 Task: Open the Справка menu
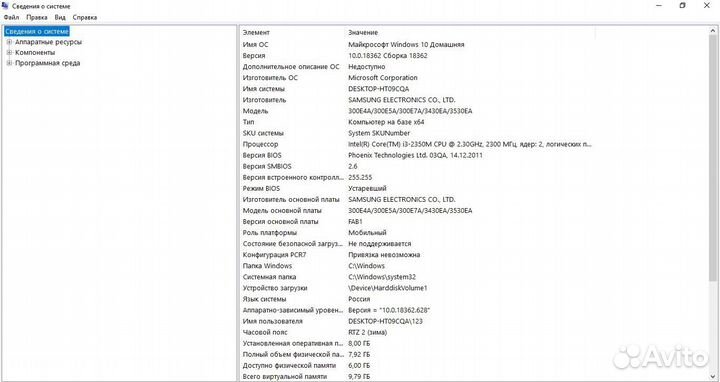(85, 17)
